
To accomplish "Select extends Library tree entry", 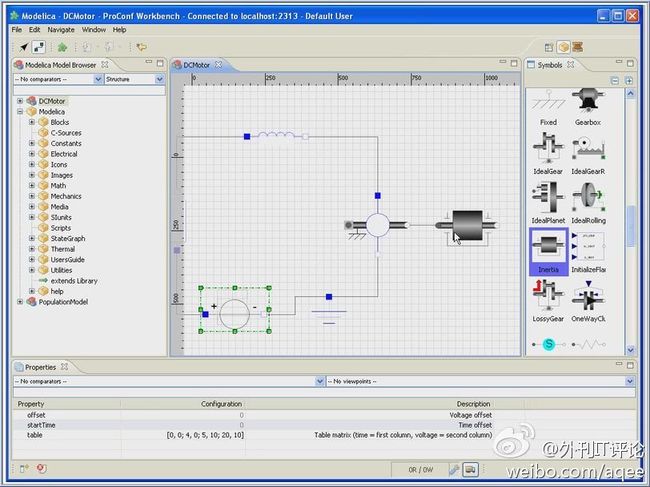I will (74, 281).
